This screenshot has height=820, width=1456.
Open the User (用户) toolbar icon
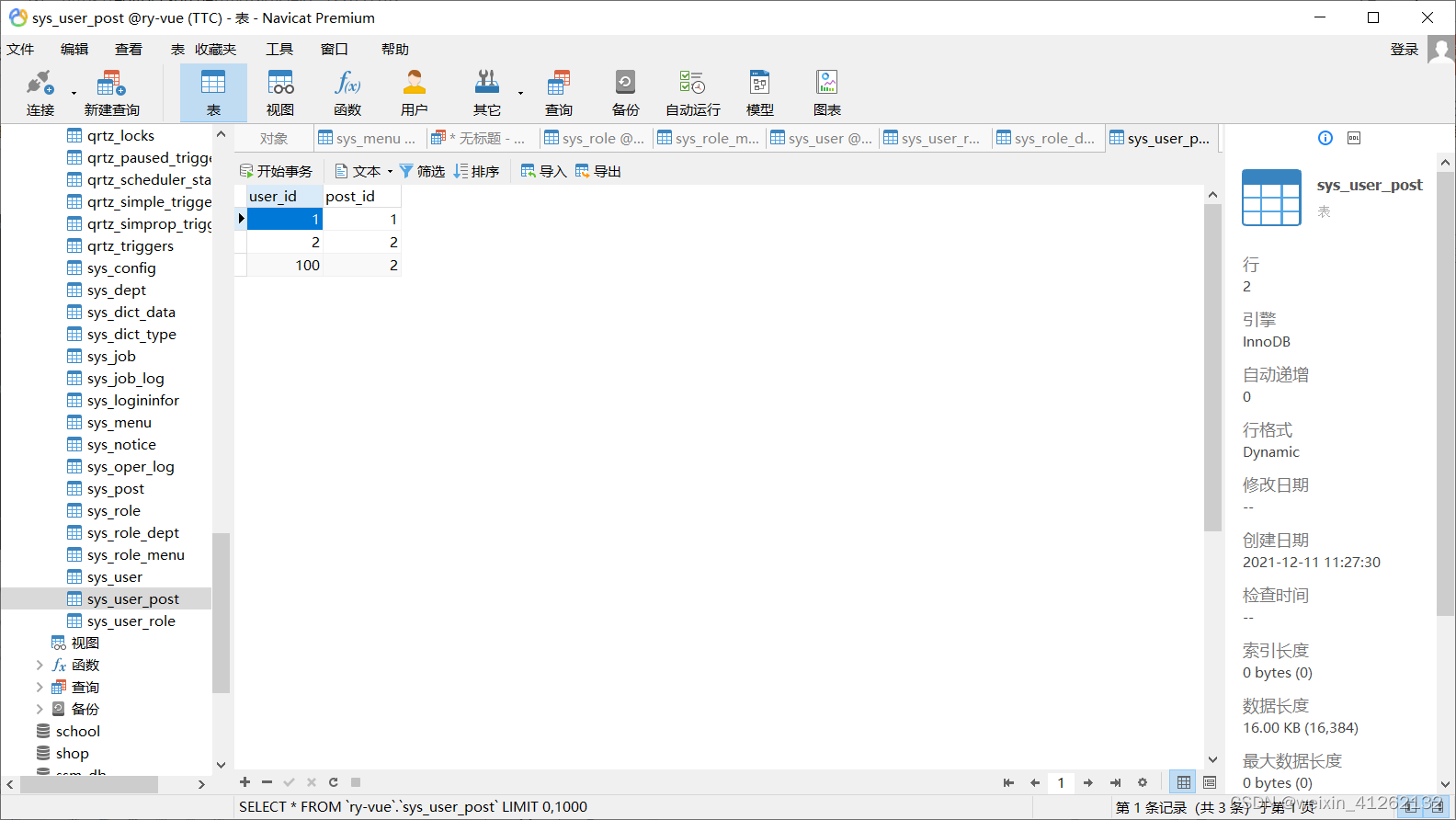click(415, 93)
